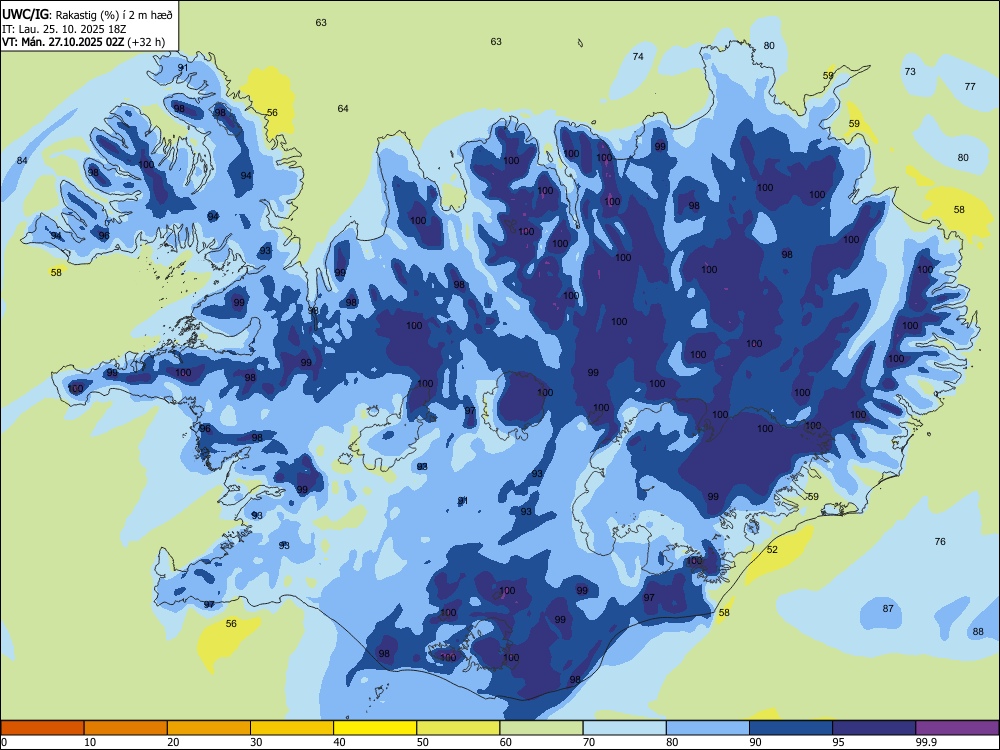Click the 20–30 amber legend swatch

(x=209, y=728)
